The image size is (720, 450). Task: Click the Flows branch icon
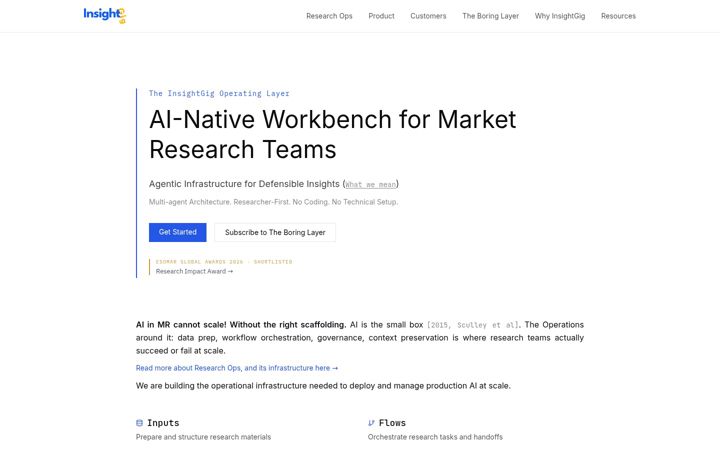(371, 423)
